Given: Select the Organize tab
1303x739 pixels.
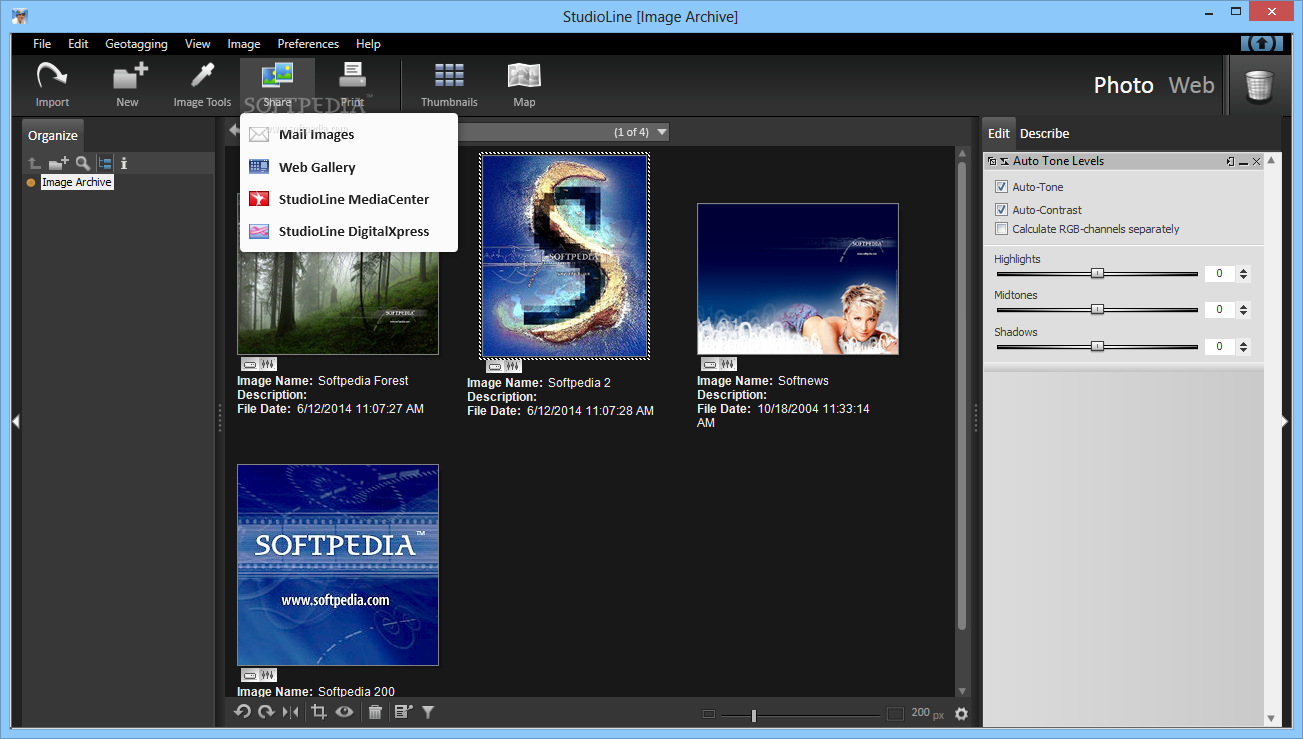Looking at the screenshot, I should click(x=53, y=135).
